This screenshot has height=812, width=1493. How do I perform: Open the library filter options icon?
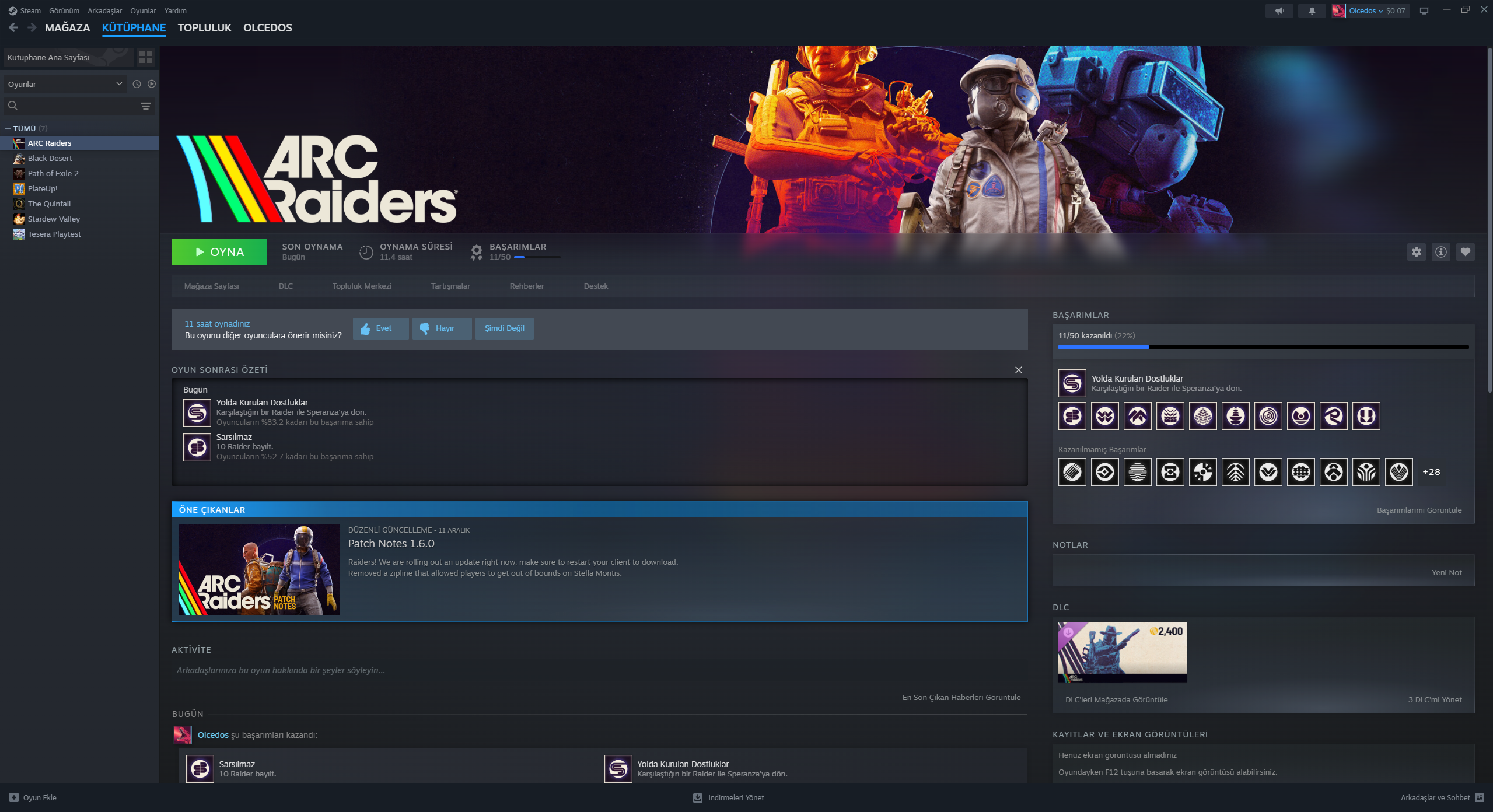point(145,106)
